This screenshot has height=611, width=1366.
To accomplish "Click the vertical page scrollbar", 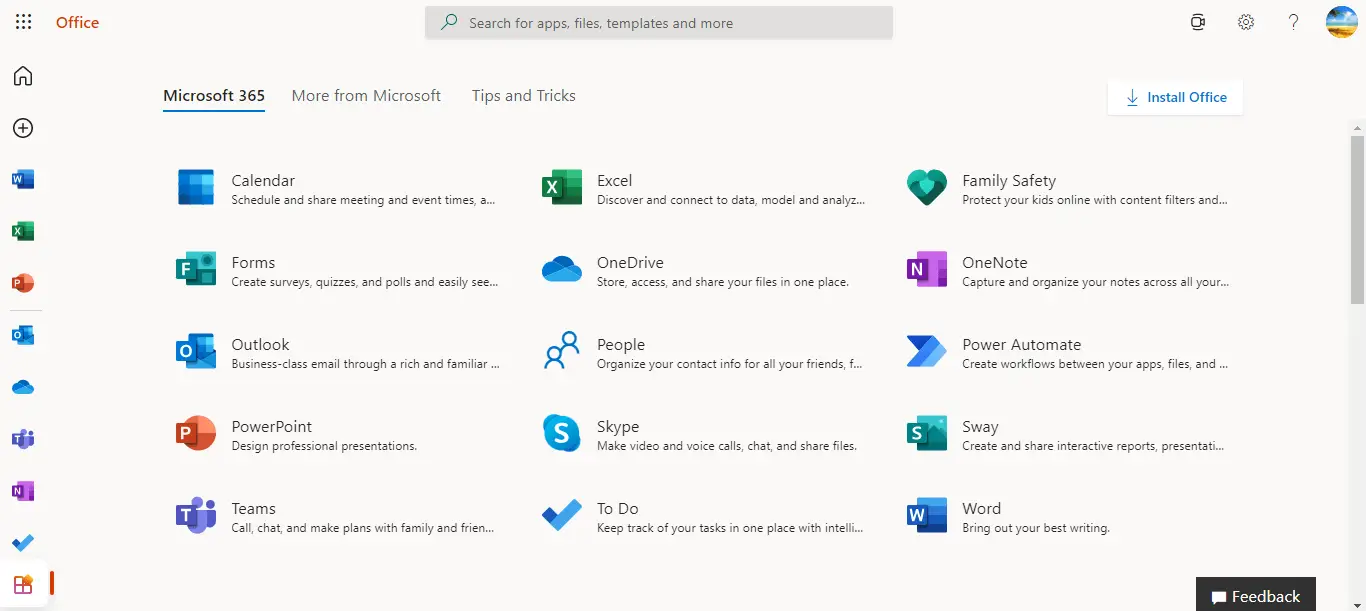I will coord(1357,218).
